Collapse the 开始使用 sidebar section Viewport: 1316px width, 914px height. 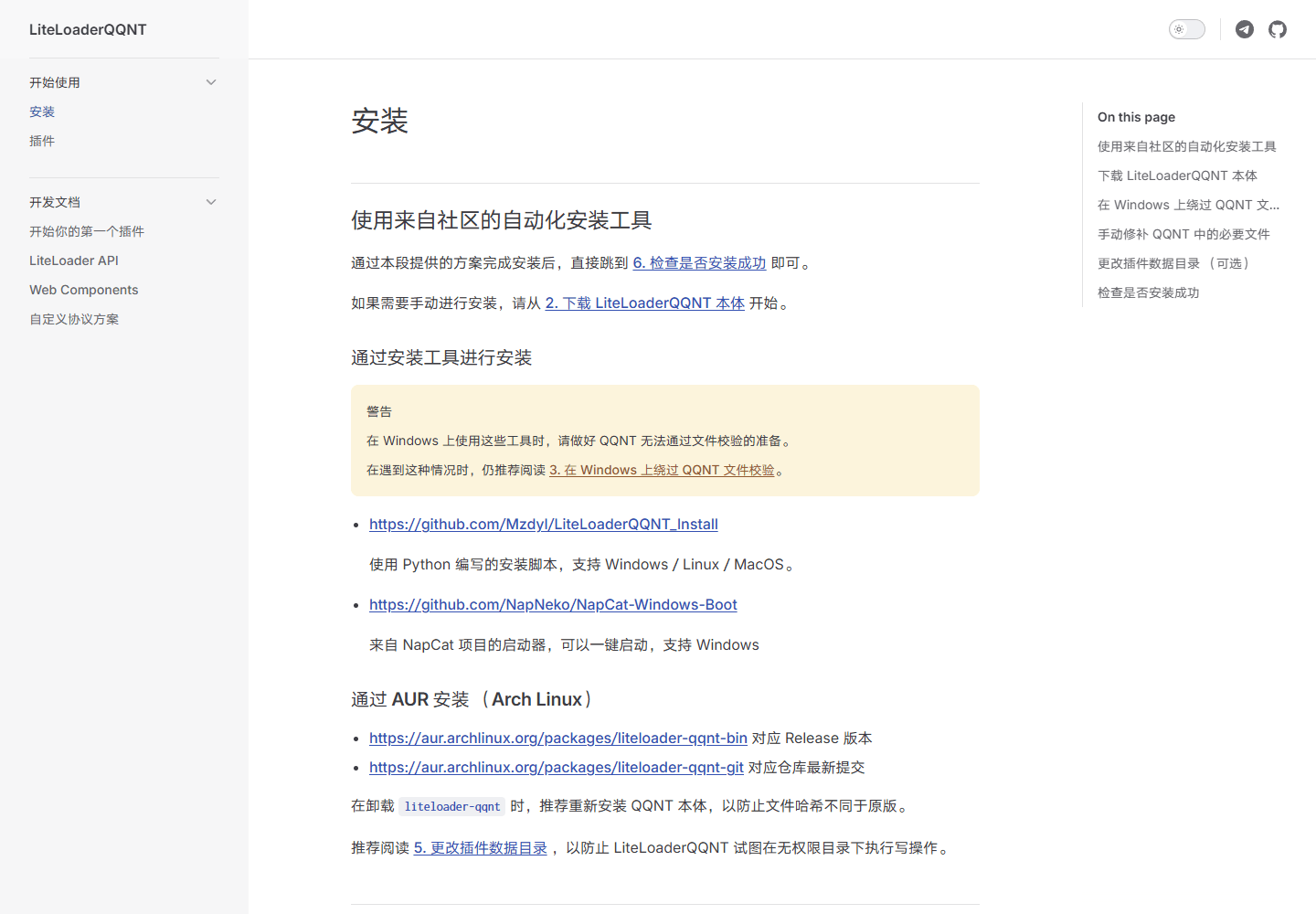pyautogui.click(x=211, y=82)
